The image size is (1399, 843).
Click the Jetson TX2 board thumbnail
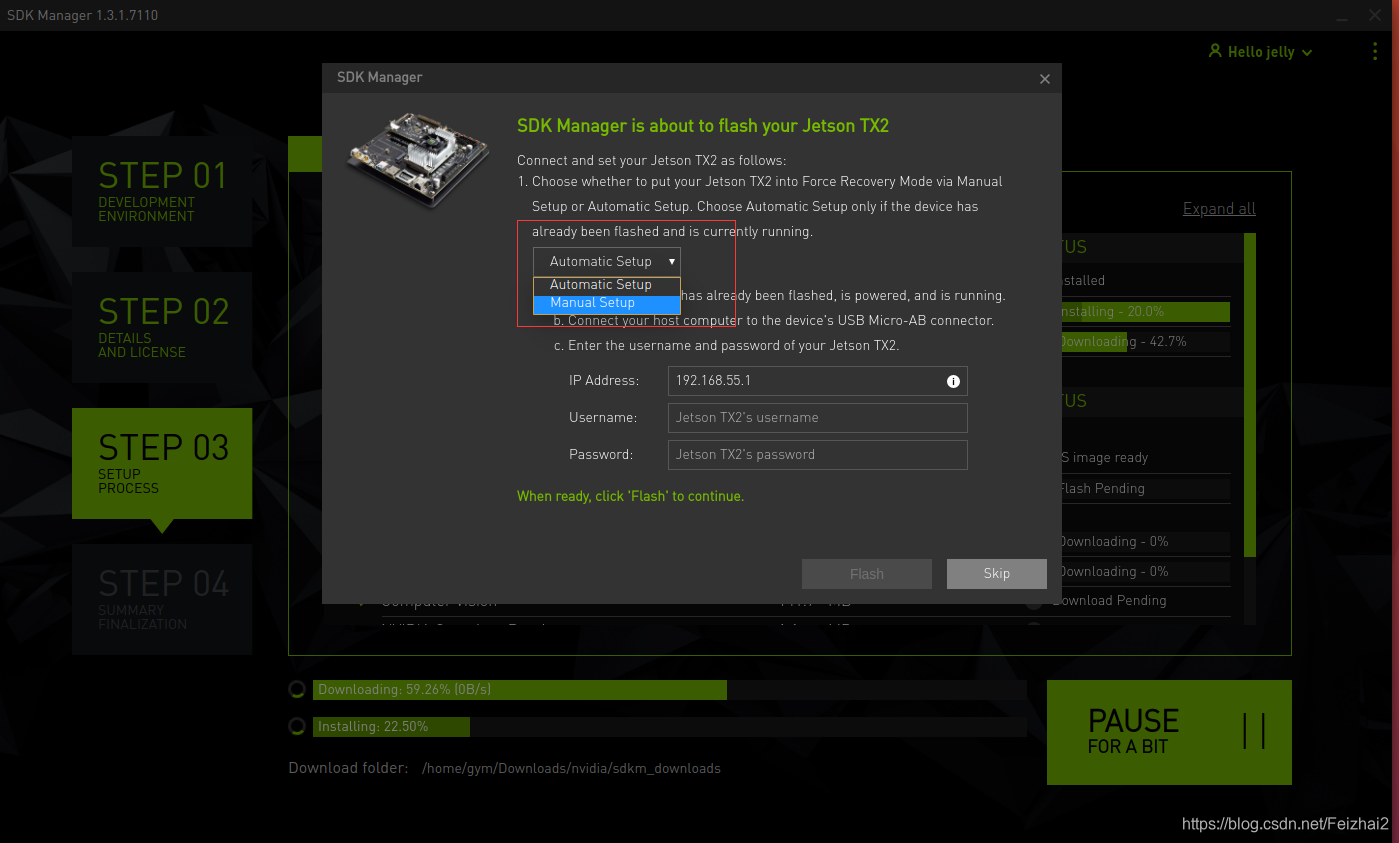(x=419, y=159)
